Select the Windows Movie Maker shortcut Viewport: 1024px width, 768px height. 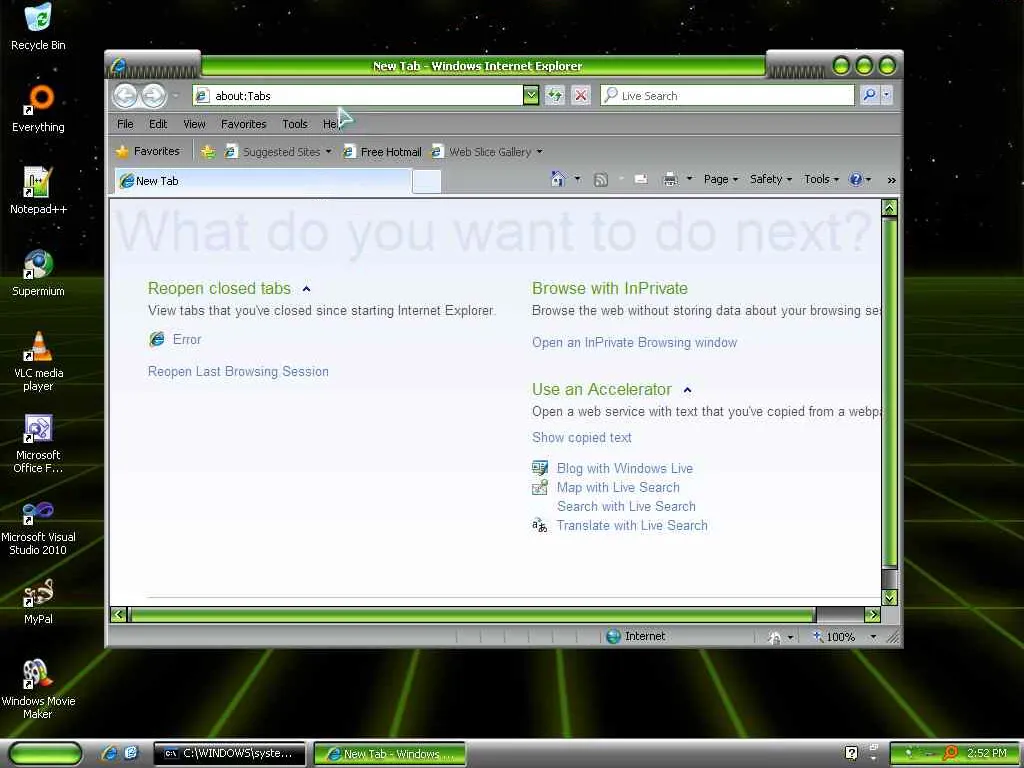pos(39,689)
